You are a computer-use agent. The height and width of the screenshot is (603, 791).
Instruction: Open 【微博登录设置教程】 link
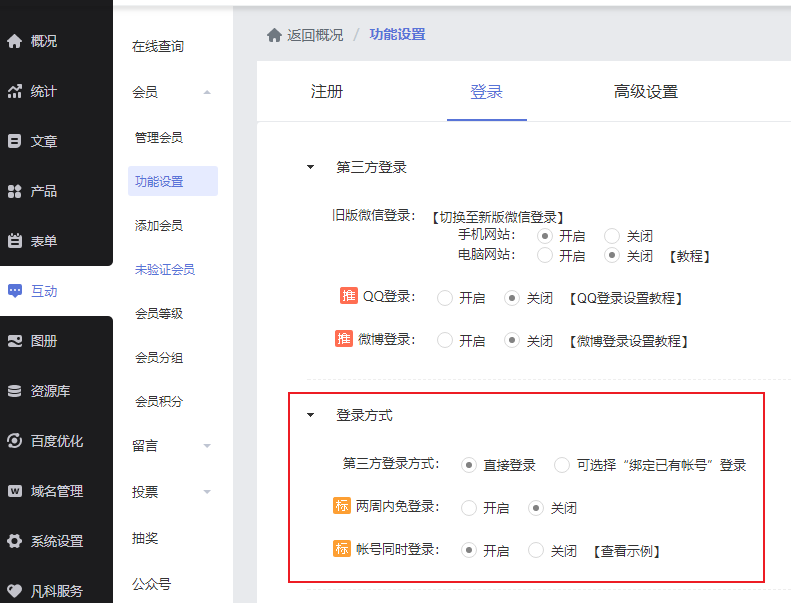(x=629, y=341)
